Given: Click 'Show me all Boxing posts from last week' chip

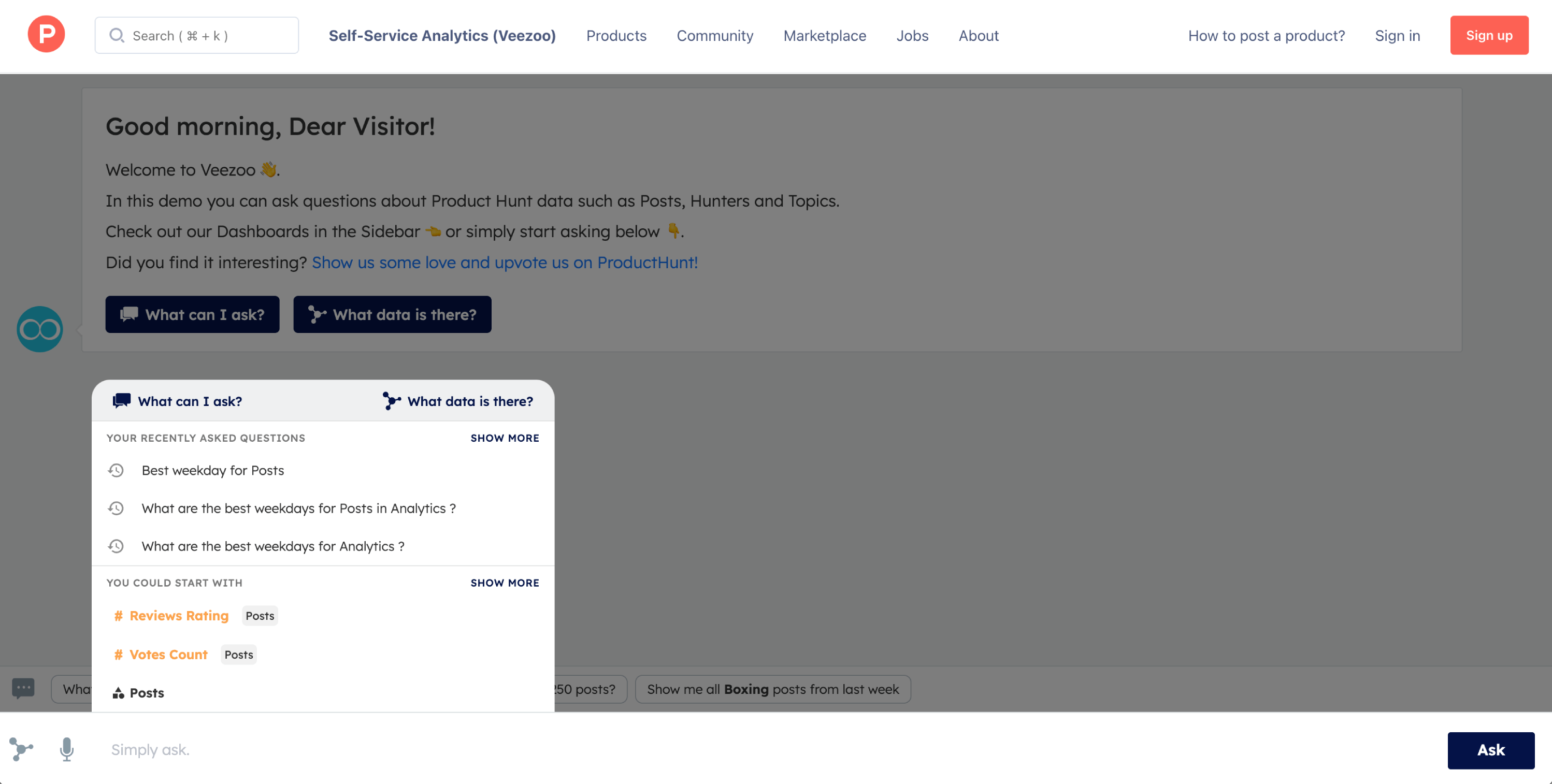Looking at the screenshot, I should pos(772,689).
